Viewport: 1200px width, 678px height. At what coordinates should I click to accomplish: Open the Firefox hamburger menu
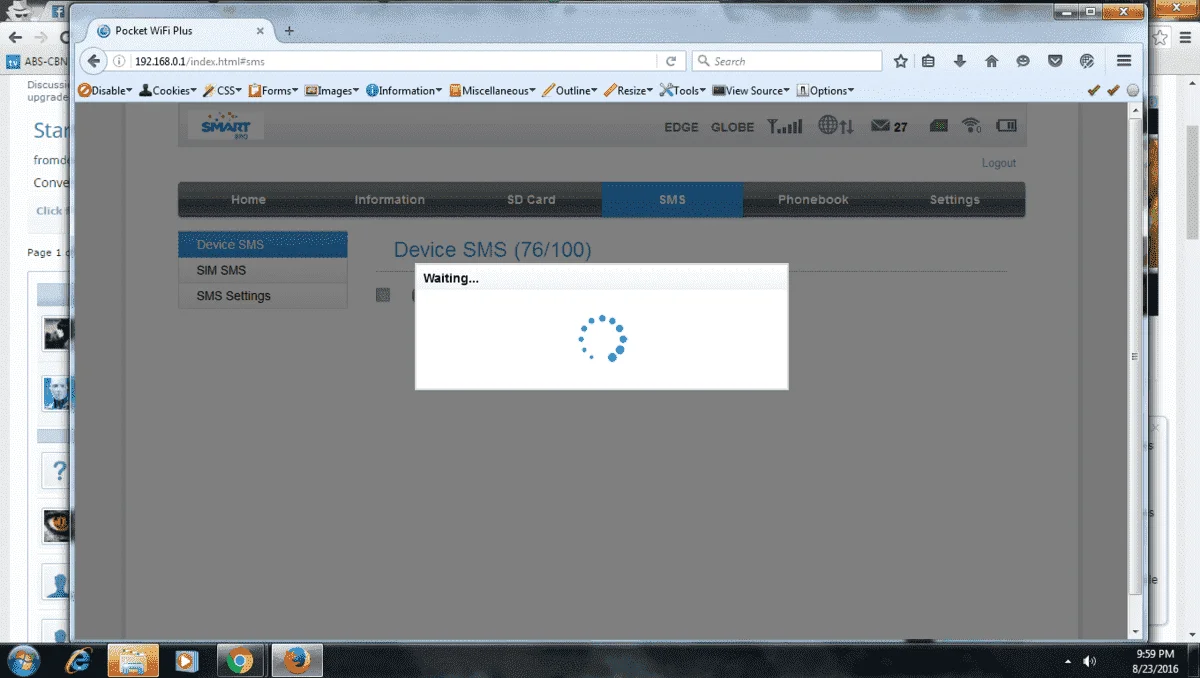coord(1124,61)
